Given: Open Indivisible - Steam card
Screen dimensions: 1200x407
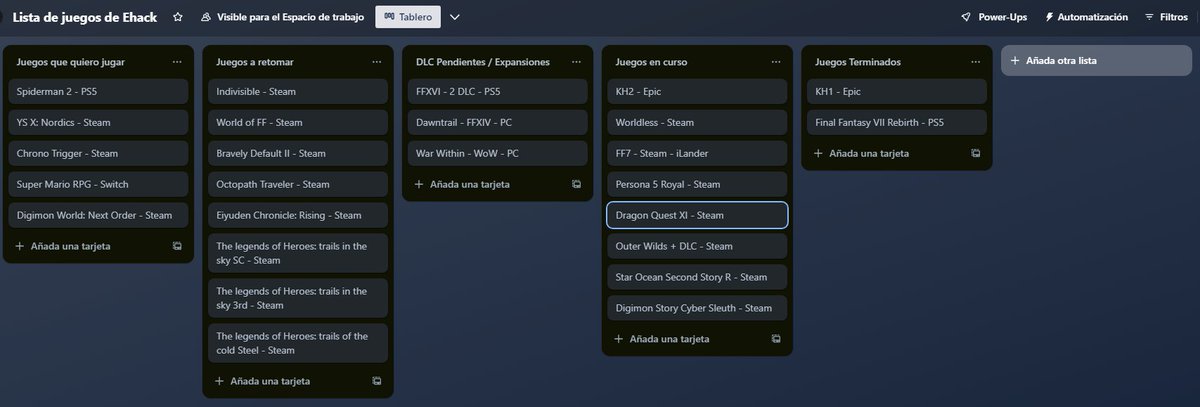Looking at the screenshot, I should point(298,92).
